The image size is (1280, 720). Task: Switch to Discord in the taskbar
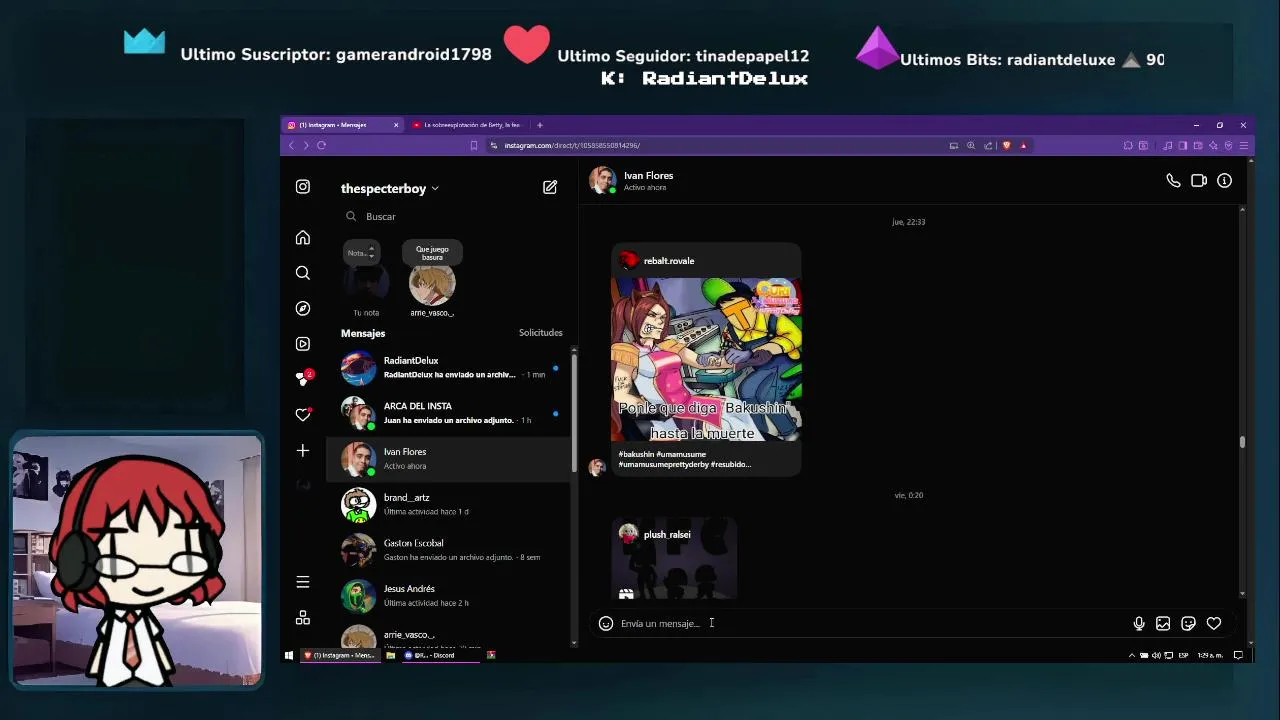(441, 655)
